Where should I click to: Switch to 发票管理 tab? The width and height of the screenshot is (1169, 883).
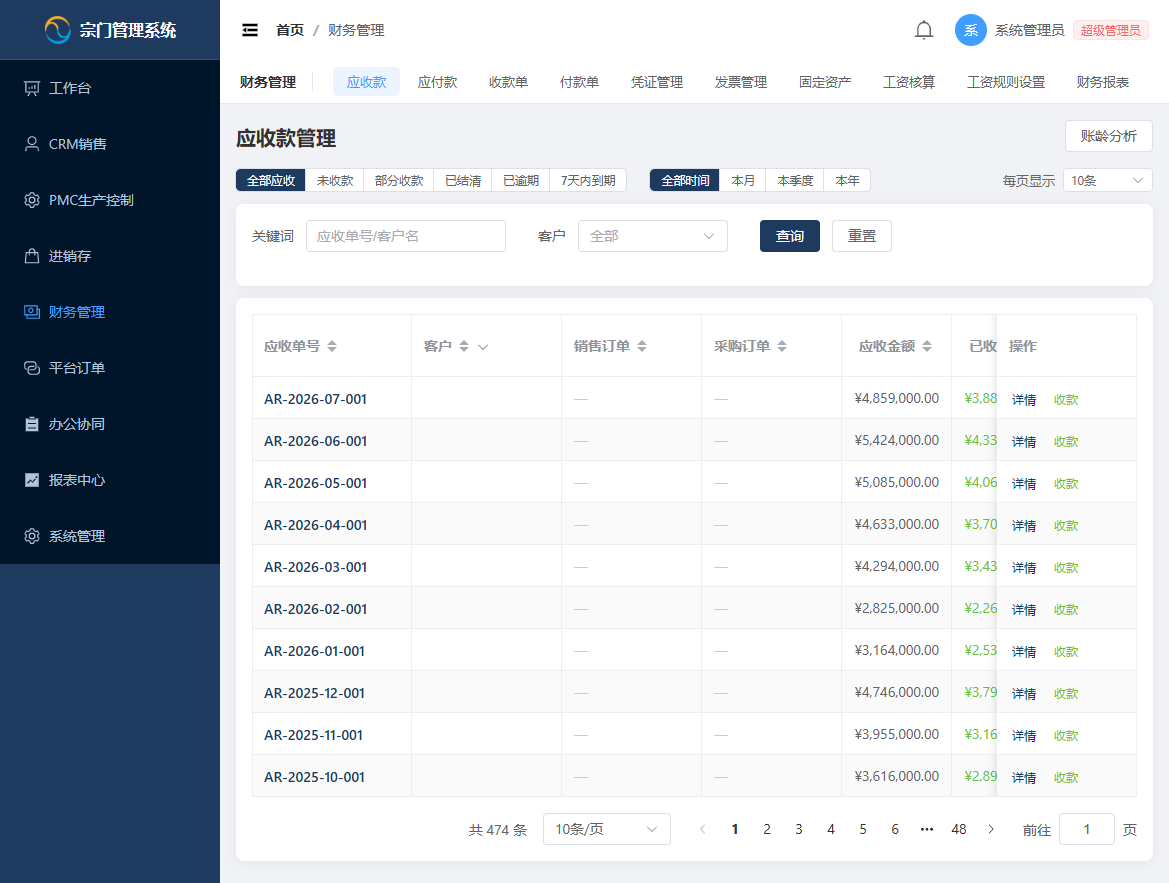741,82
